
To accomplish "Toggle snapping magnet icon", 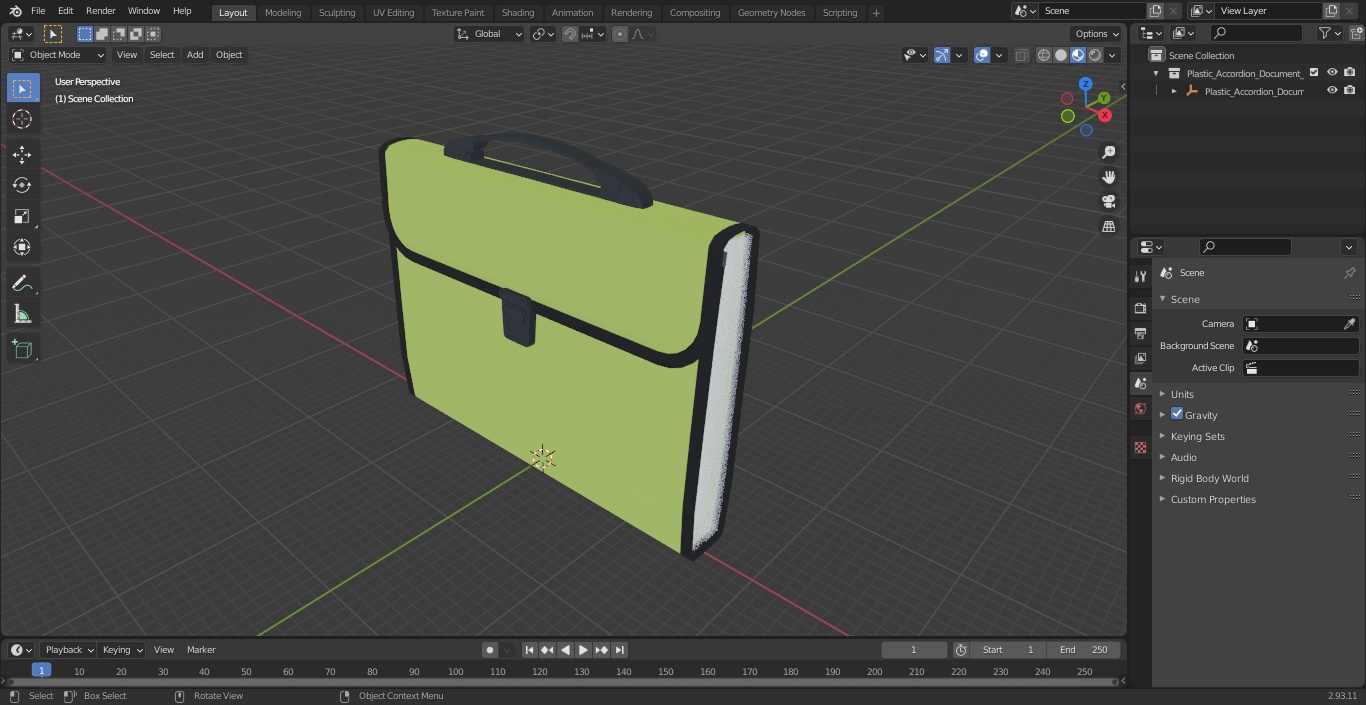I will 570,34.
